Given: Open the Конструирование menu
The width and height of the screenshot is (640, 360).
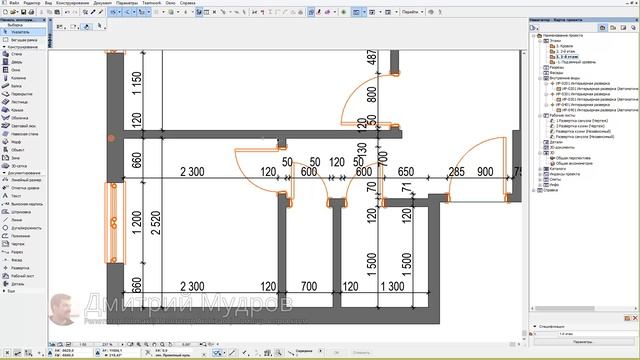Looking at the screenshot, I should click(x=72, y=3).
